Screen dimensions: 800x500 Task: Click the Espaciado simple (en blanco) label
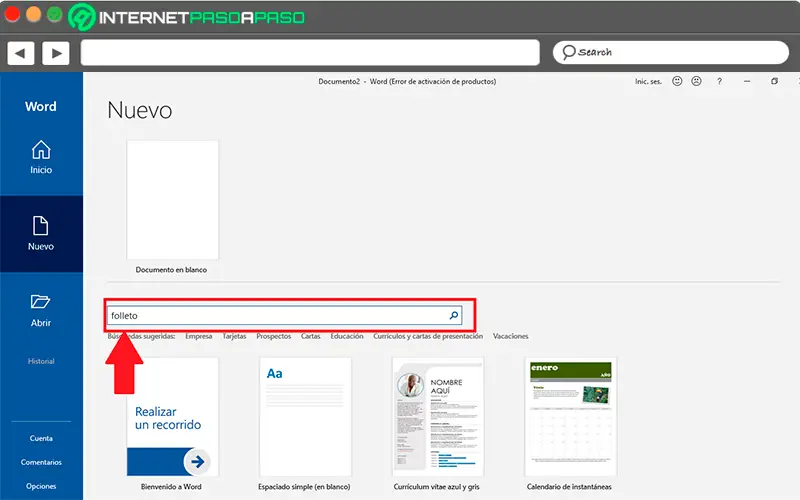coord(304,487)
